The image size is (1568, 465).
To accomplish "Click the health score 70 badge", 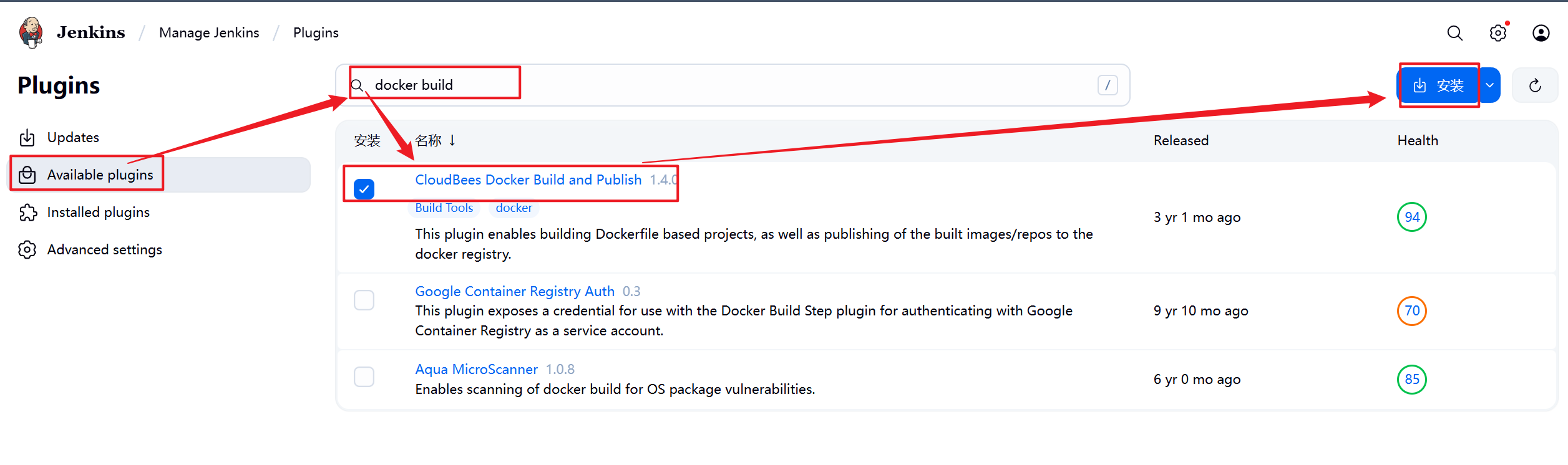I will [x=1412, y=310].
